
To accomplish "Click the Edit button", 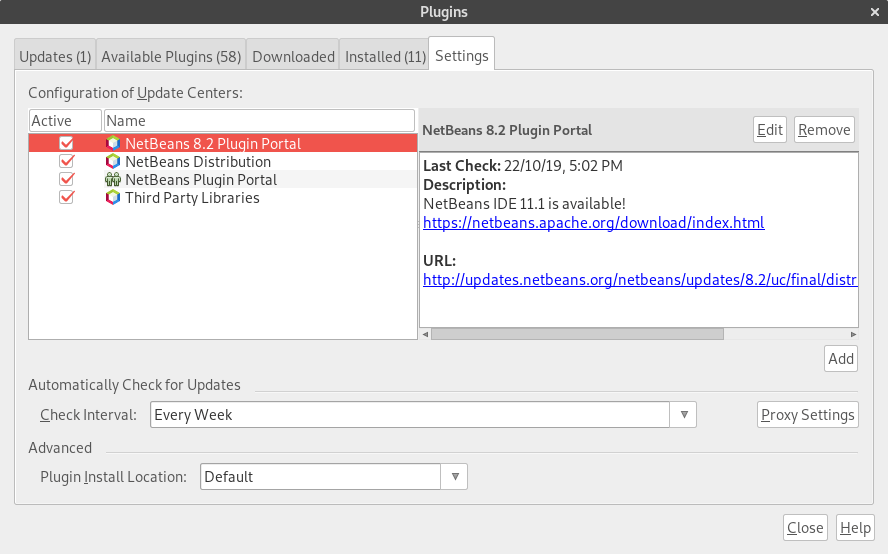I will point(770,130).
